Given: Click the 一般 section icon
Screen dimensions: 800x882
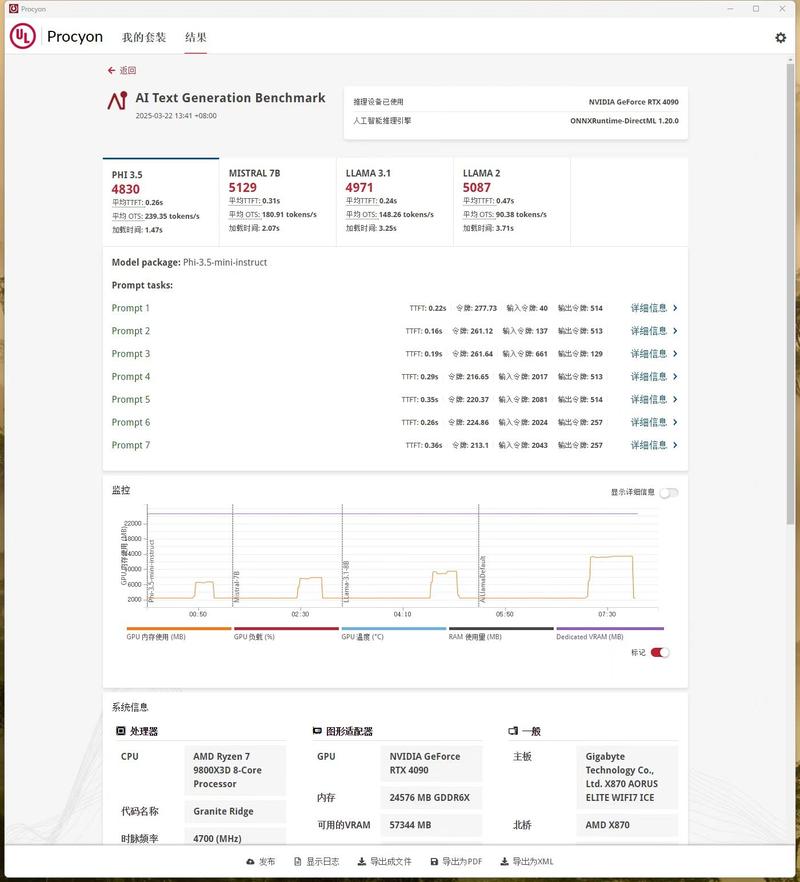Looking at the screenshot, I should point(513,731).
